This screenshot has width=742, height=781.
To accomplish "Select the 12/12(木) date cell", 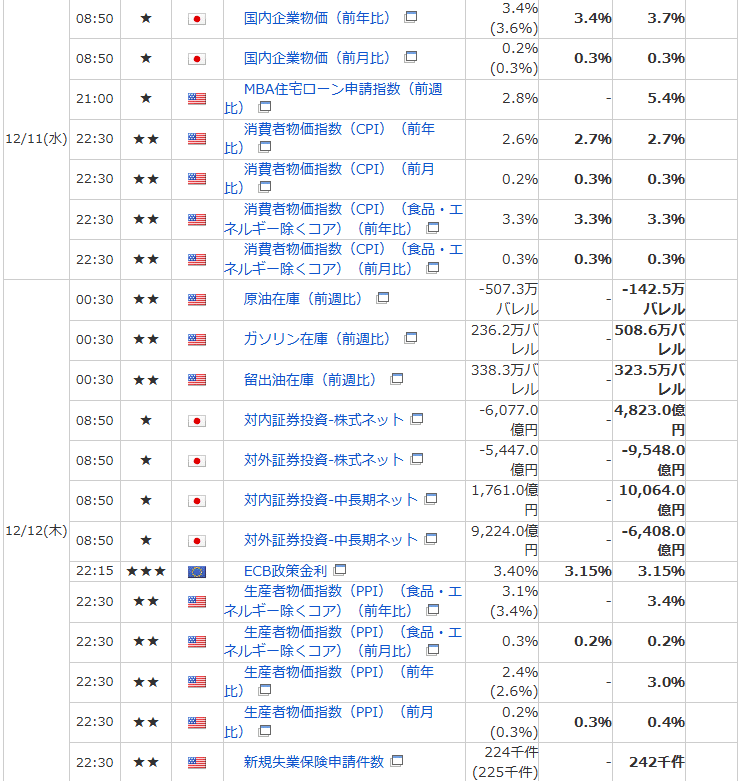I will click(x=36, y=530).
